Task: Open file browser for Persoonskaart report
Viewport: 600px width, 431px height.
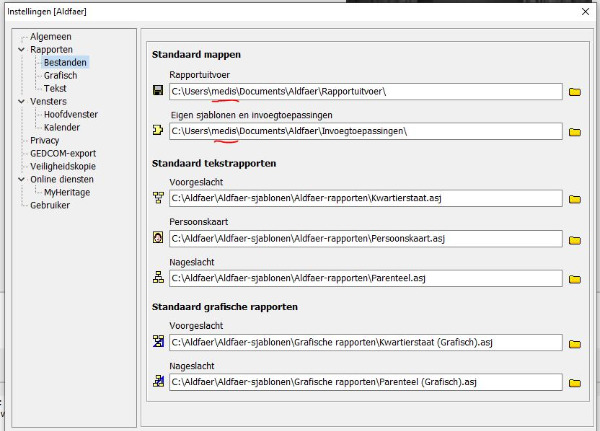Action: pyautogui.click(x=575, y=240)
